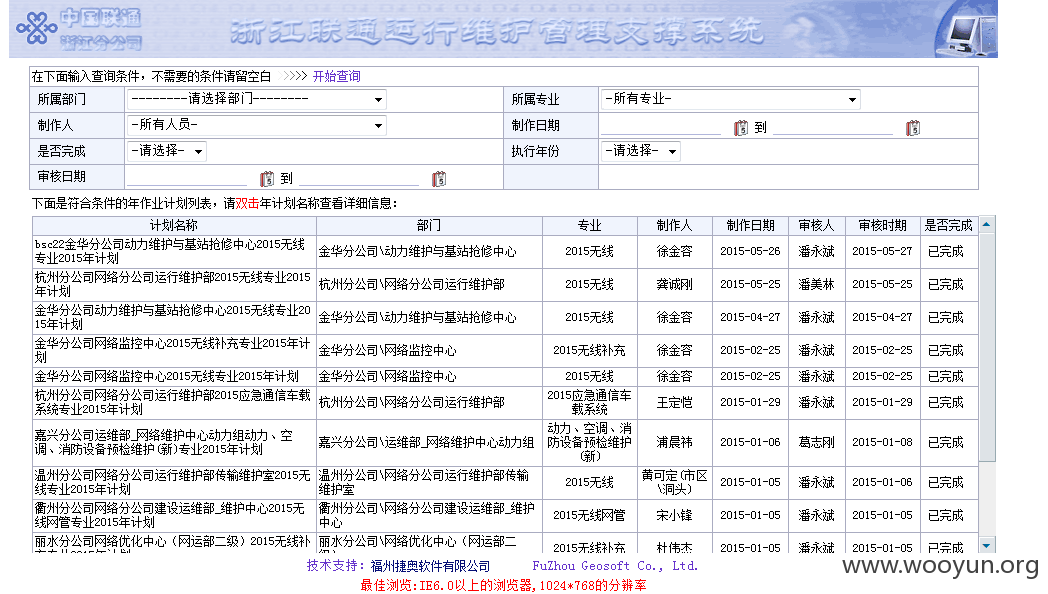Image resolution: width=1048 pixels, height=594 pixels.
Task: Click the 审核人 column header
Action: click(817, 226)
